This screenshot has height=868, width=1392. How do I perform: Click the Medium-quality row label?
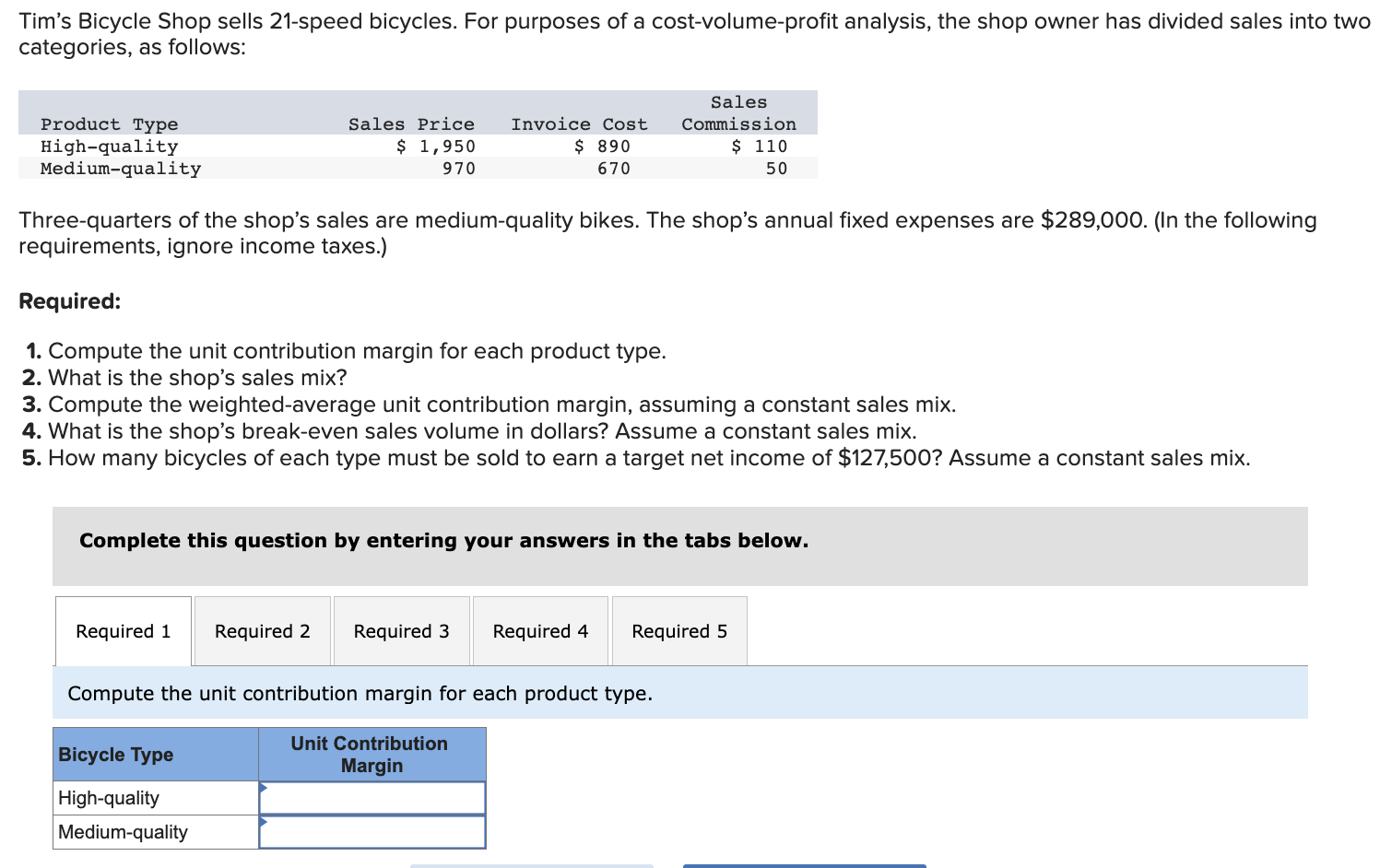(x=122, y=831)
